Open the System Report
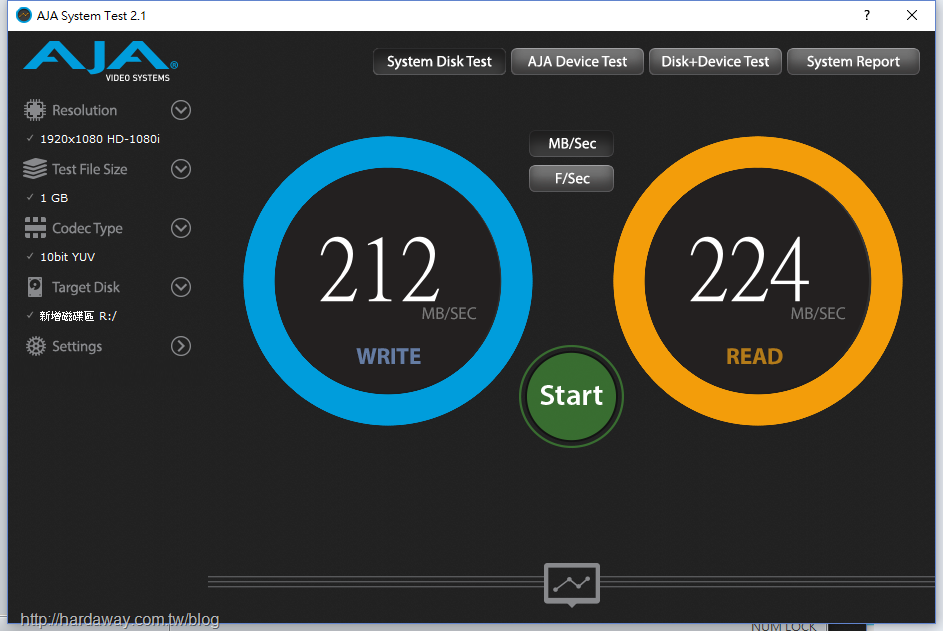The height and width of the screenshot is (631, 943). (853, 61)
